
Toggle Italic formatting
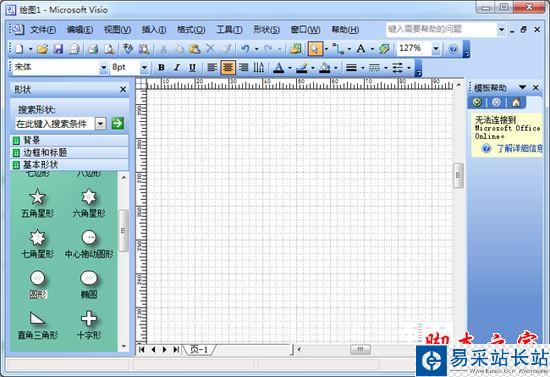[x=177, y=67]
